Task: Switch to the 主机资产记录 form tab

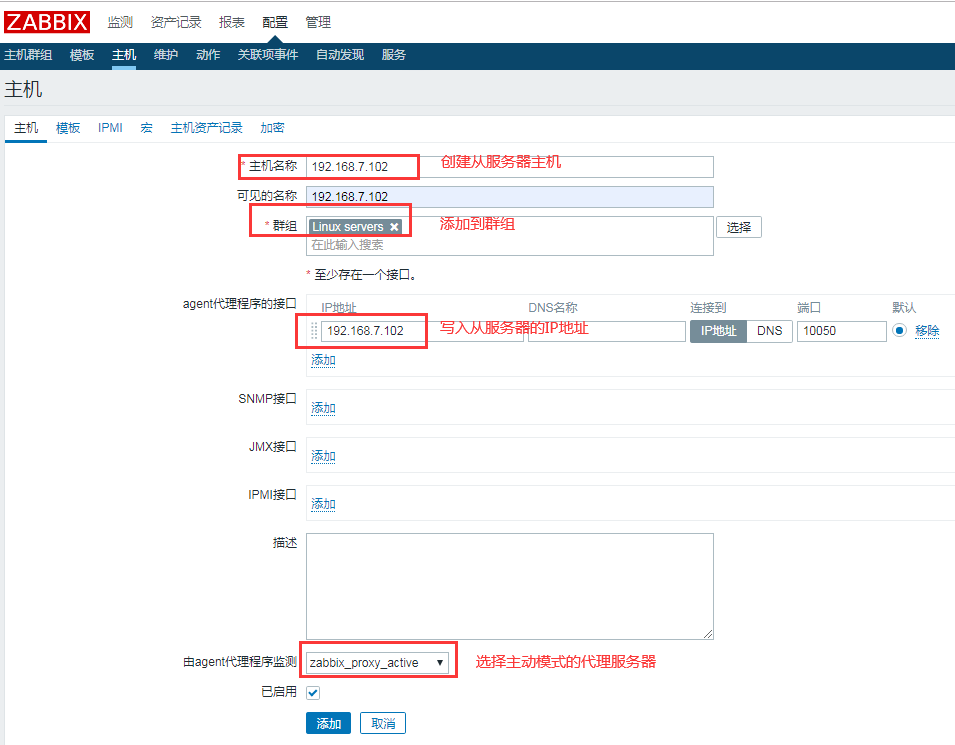Action: pos(206,128)
